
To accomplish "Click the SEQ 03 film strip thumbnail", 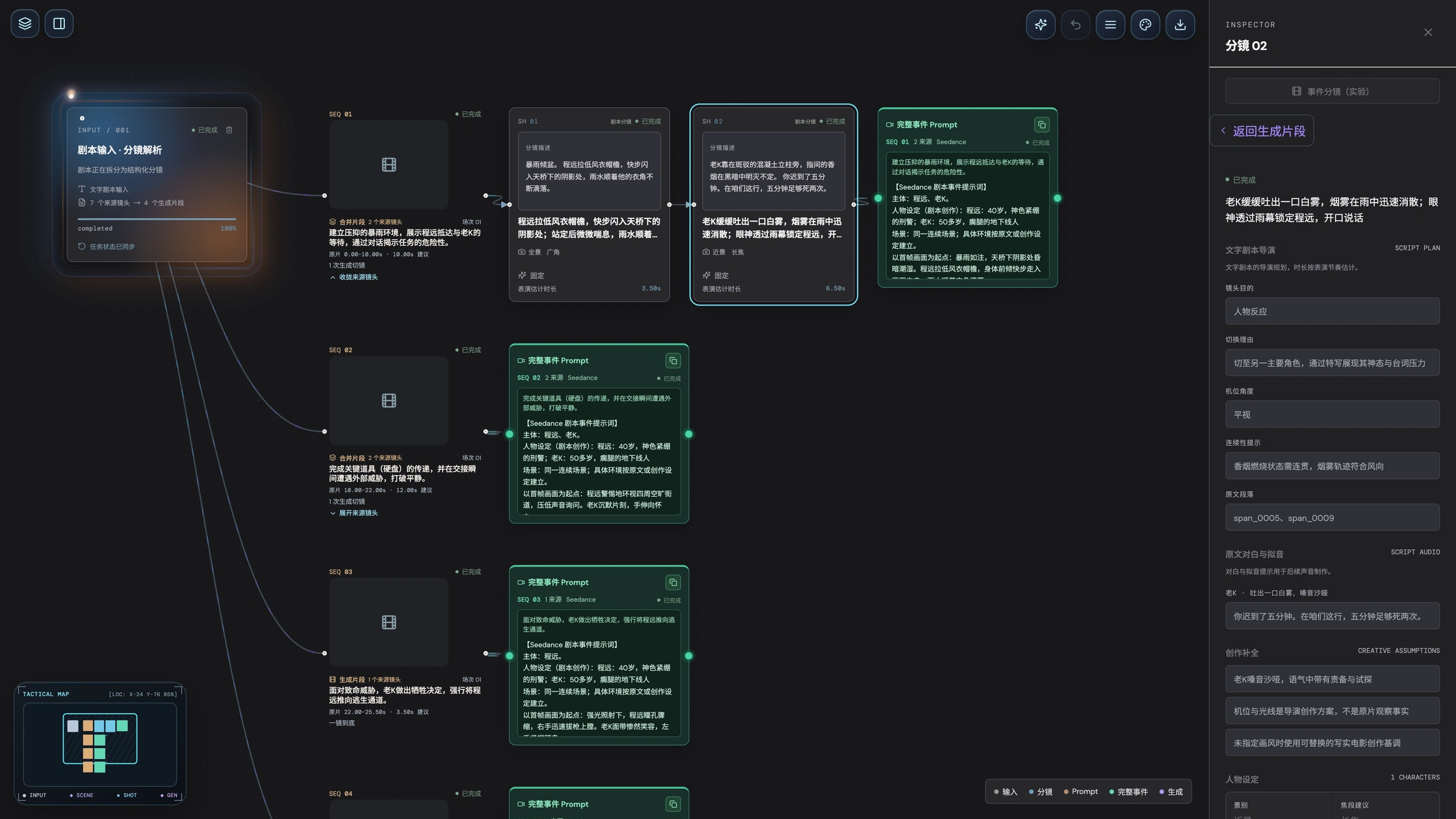I will point(389,622).
